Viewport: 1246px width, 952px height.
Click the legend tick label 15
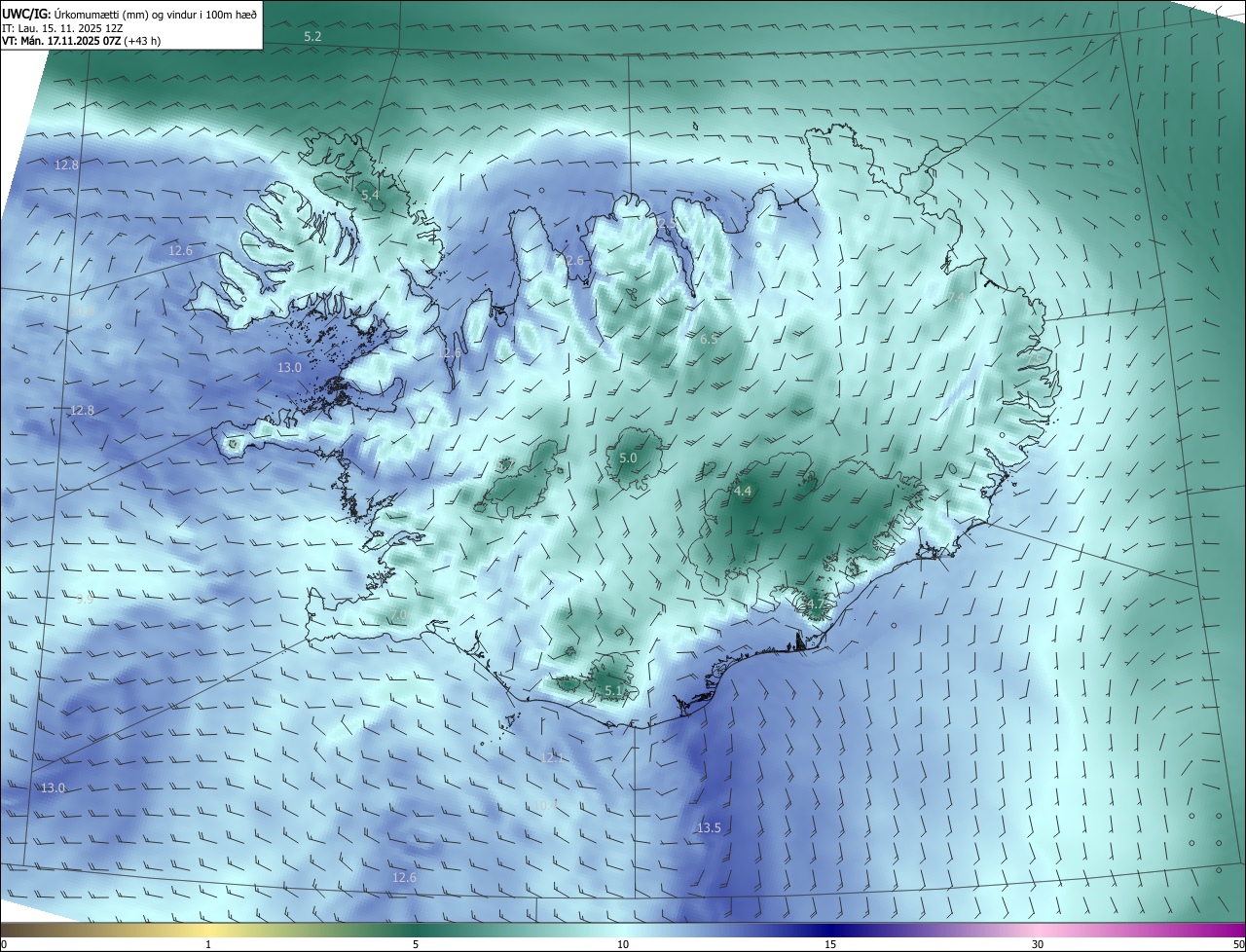tap(830, 944)
